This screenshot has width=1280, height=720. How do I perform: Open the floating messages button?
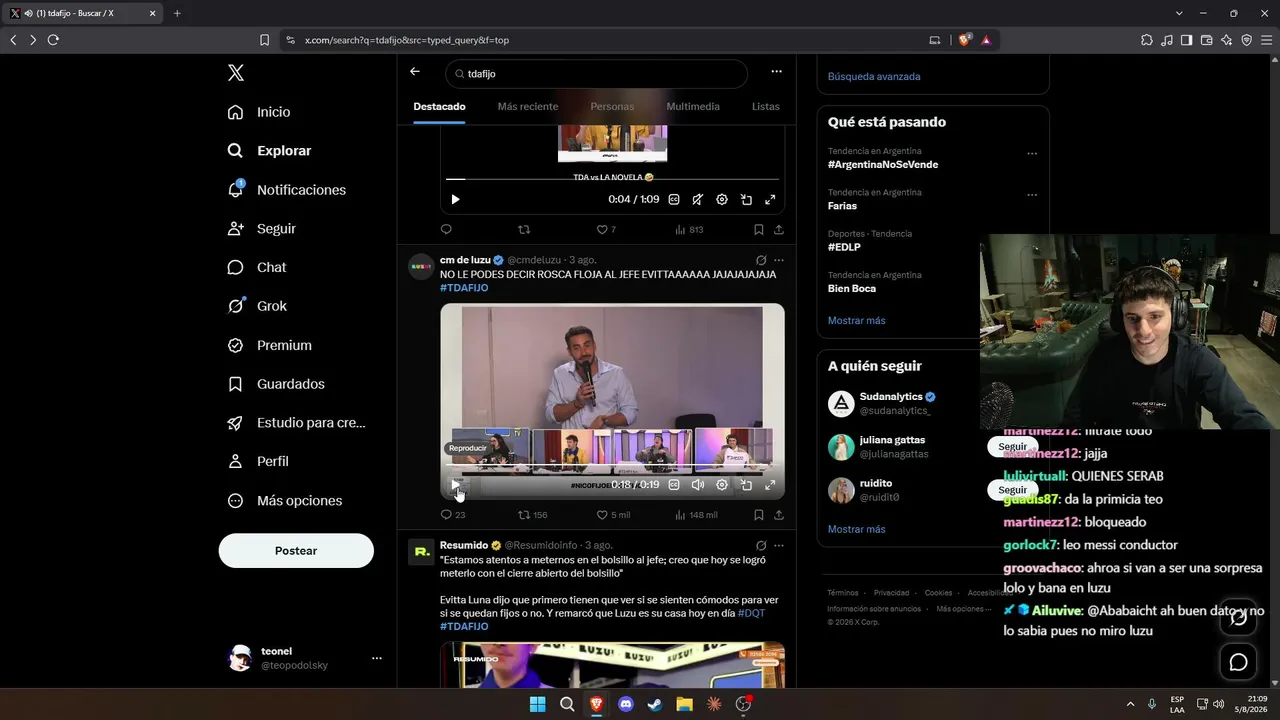[x=1238, y=662]
